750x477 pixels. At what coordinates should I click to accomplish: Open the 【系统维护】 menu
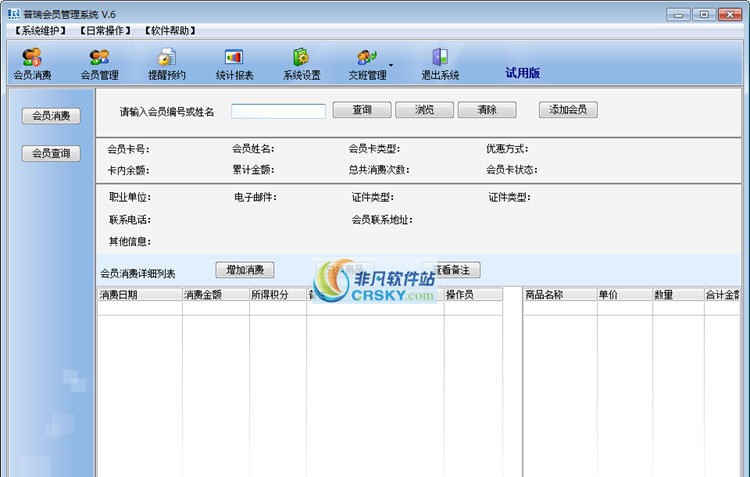(40, 31)
